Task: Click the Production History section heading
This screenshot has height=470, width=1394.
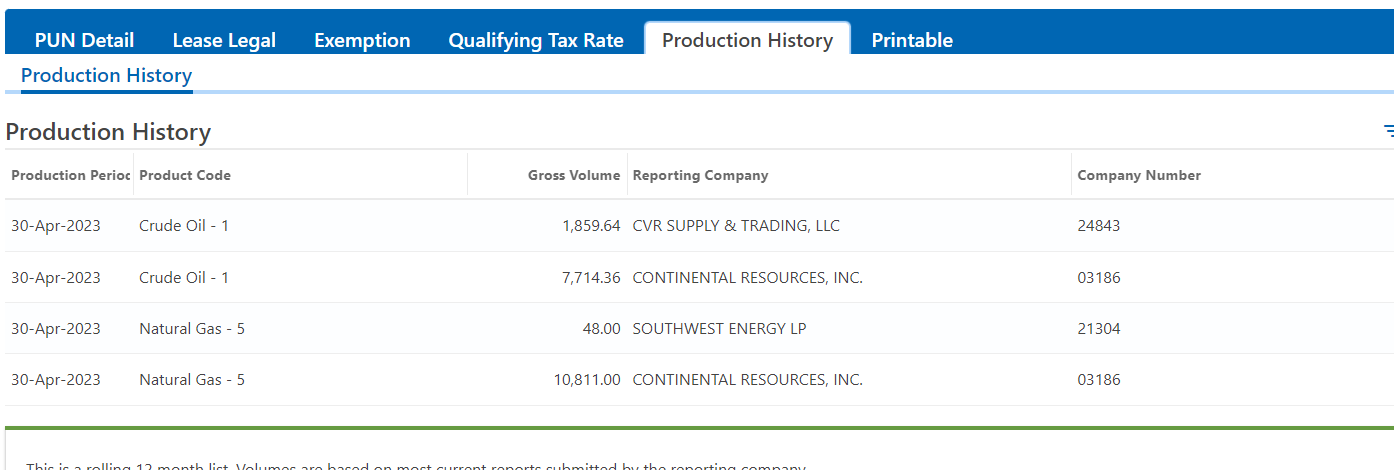Action: coord(108,132)
